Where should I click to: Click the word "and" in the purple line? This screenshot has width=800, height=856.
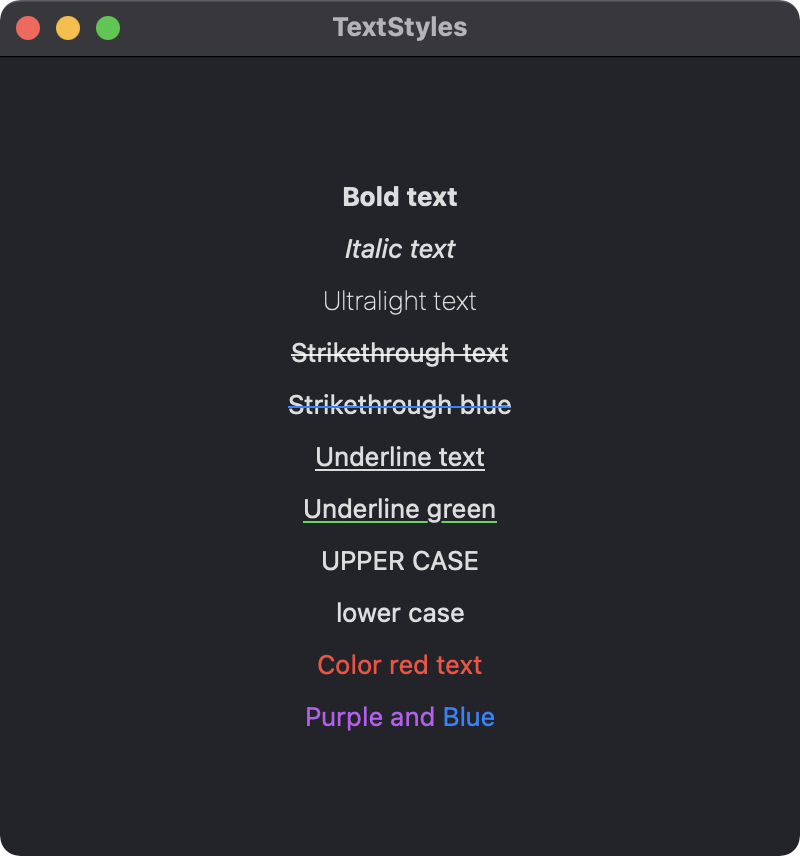[x=412, y=717]
